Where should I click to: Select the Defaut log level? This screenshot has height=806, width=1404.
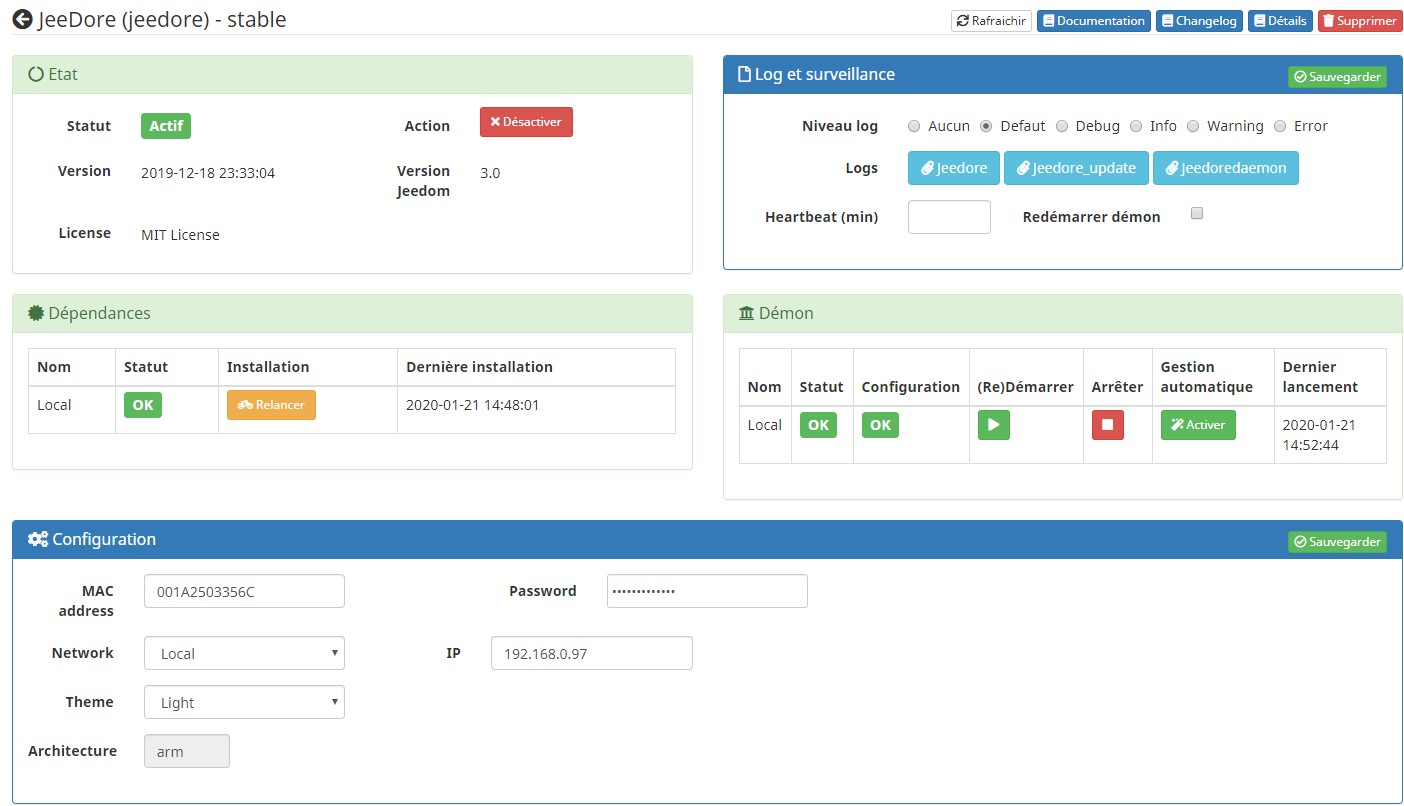[x=986, y=126]
